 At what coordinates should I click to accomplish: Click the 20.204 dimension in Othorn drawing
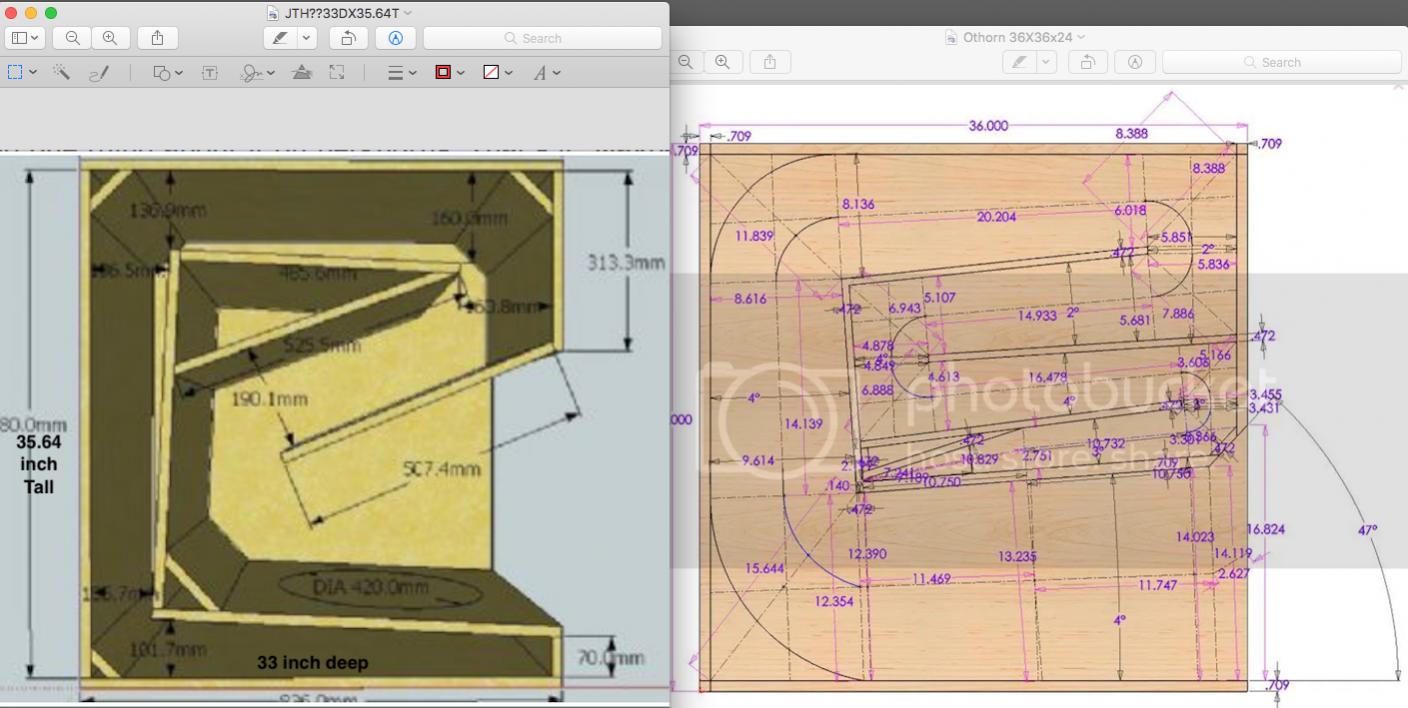[996, 216]
